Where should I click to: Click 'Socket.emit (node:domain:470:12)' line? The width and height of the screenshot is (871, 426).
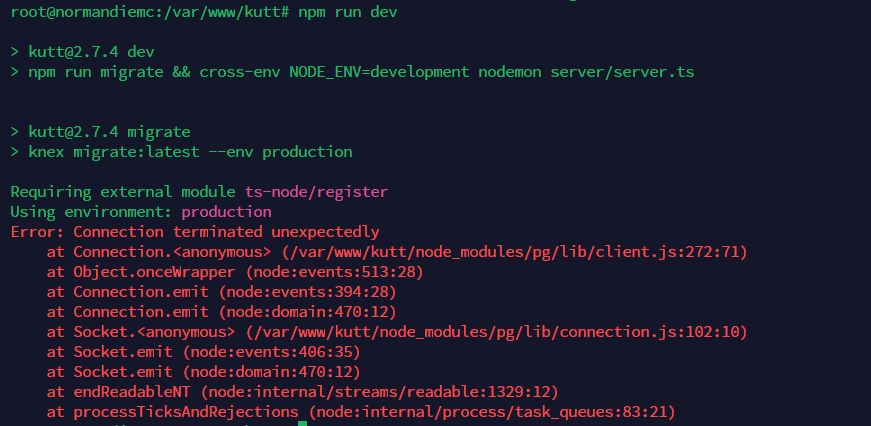[x=204, y=372]
